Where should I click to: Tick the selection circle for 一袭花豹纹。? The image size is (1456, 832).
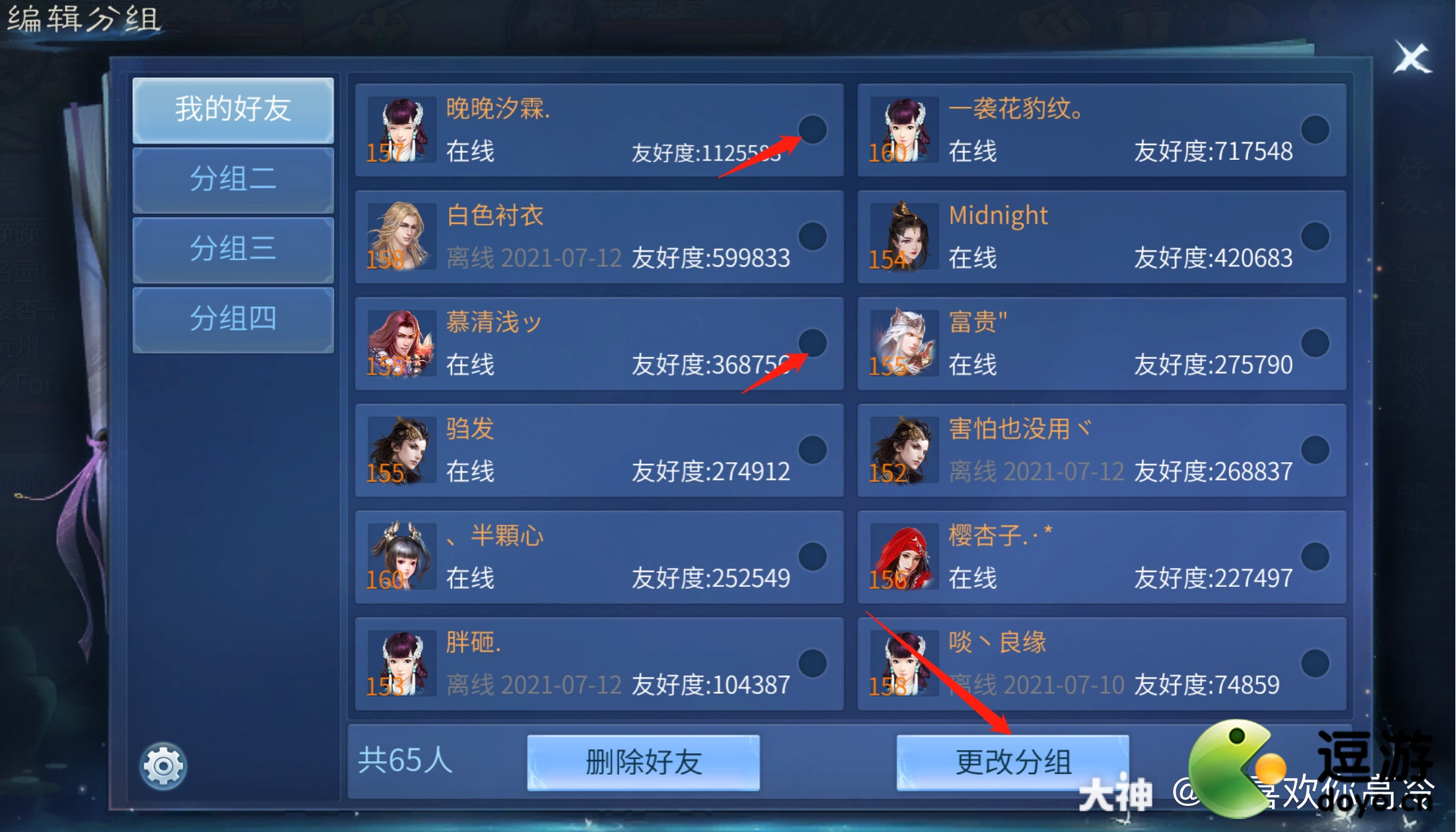[x=1315, y=129]
